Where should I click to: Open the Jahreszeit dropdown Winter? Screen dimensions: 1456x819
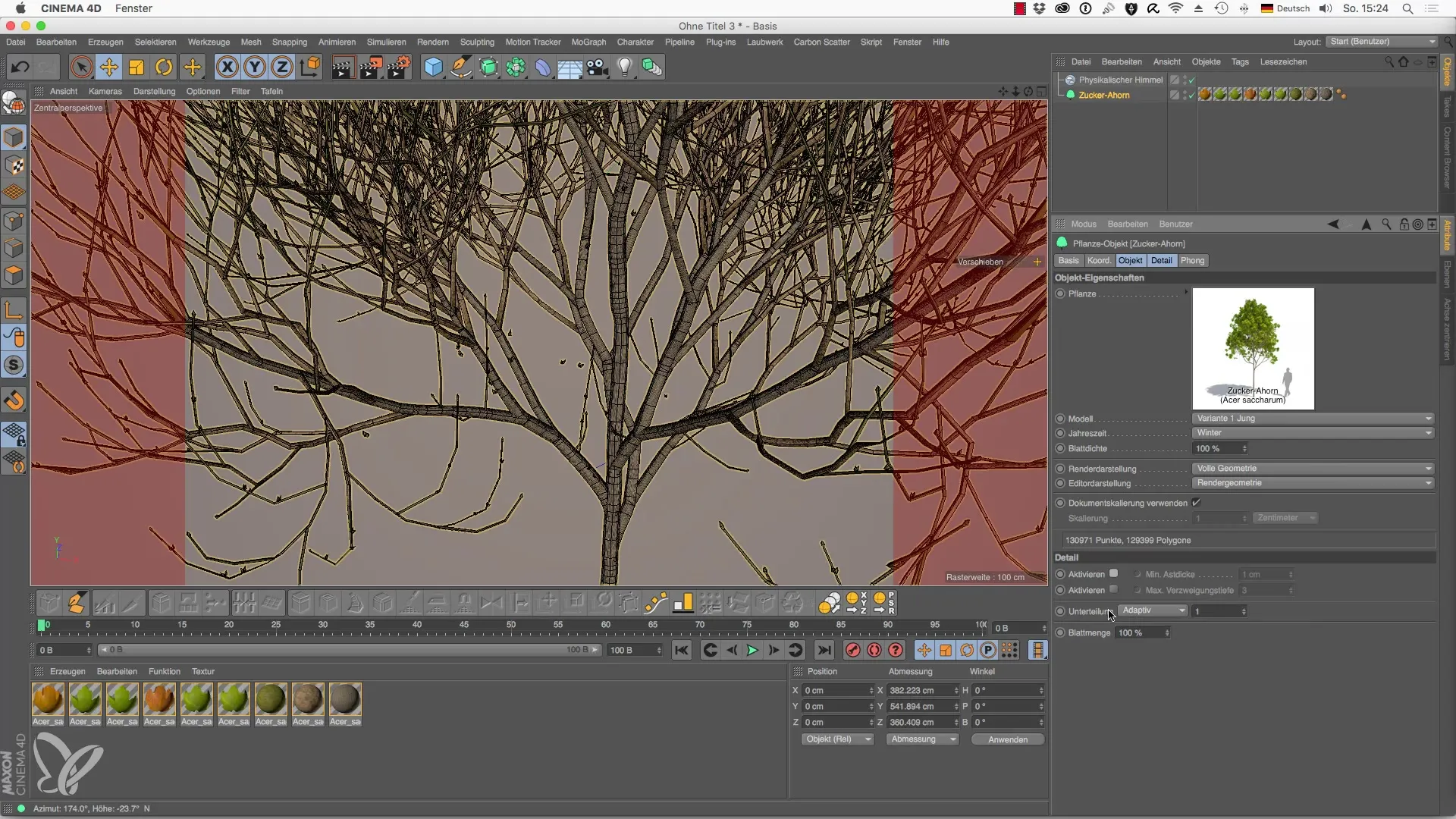coord(1313,433)
